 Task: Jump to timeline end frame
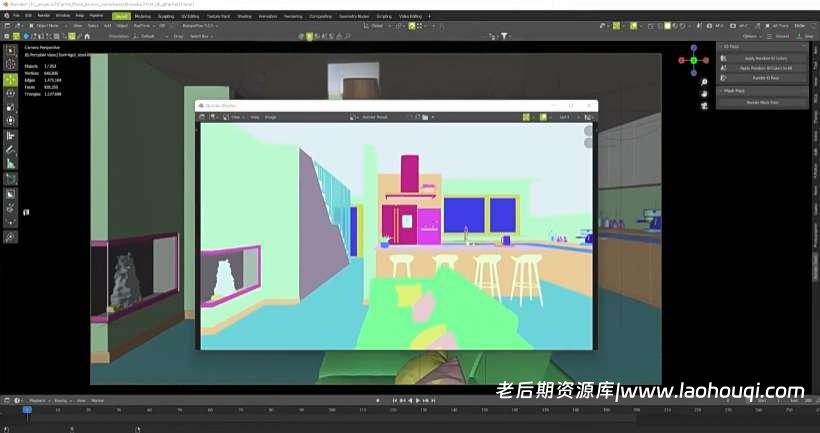432,401
